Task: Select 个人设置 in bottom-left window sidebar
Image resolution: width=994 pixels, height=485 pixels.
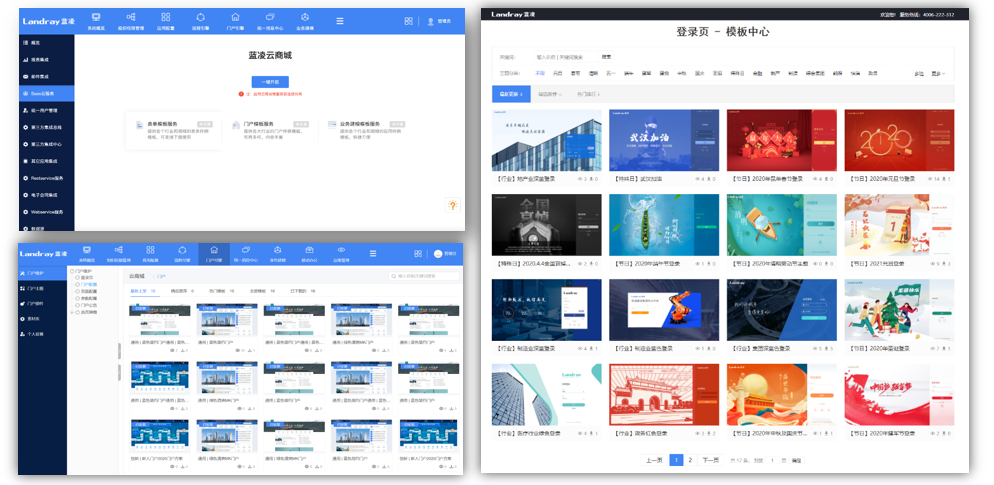Action: pyautogui.click(x=42, y=334)
